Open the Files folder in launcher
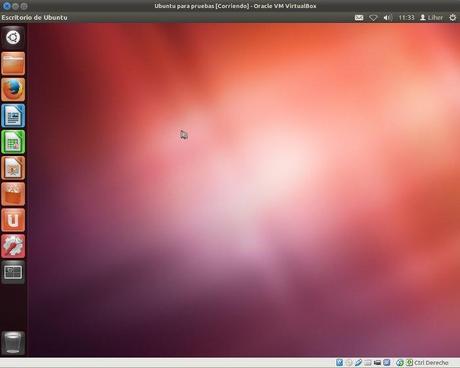The height and width of the screenshot is (368, 460). click(x=13, y=63)
